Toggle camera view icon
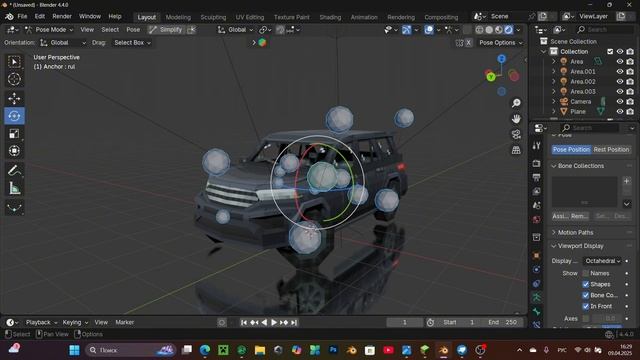The width and height of the screenshot is (640, 360). click(x=516, y=134)
